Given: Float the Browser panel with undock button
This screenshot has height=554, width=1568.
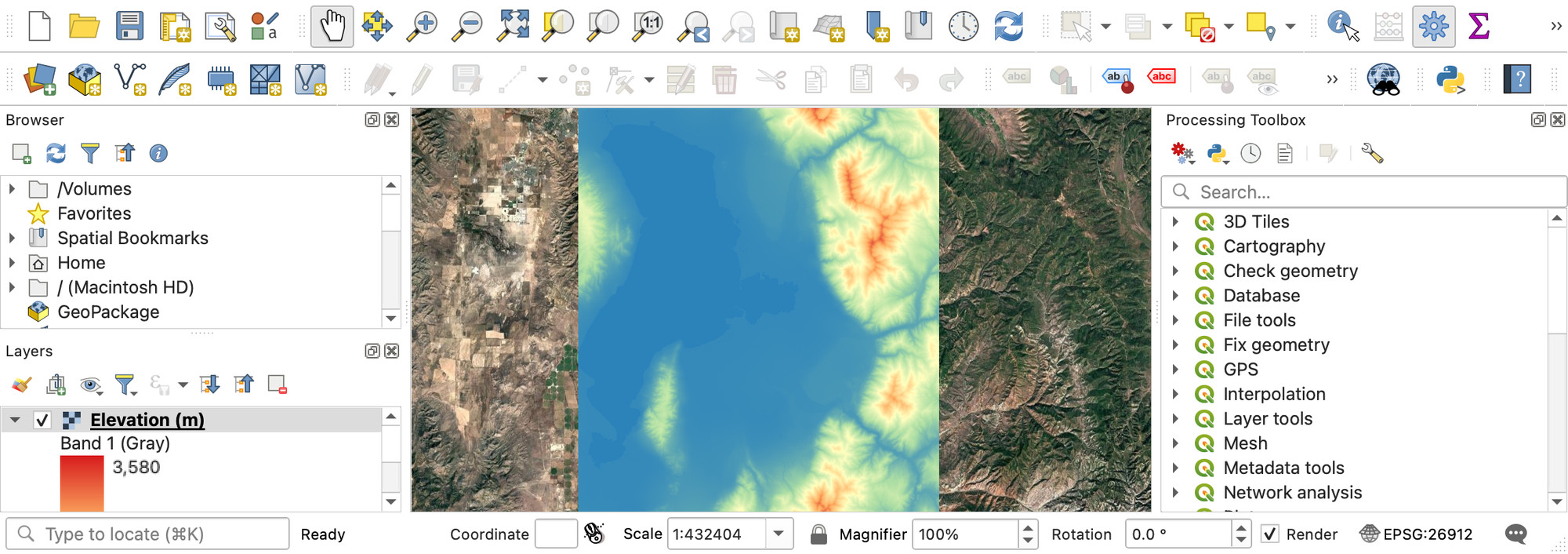Looking at the screenshot, I should [x=372, y=120].
